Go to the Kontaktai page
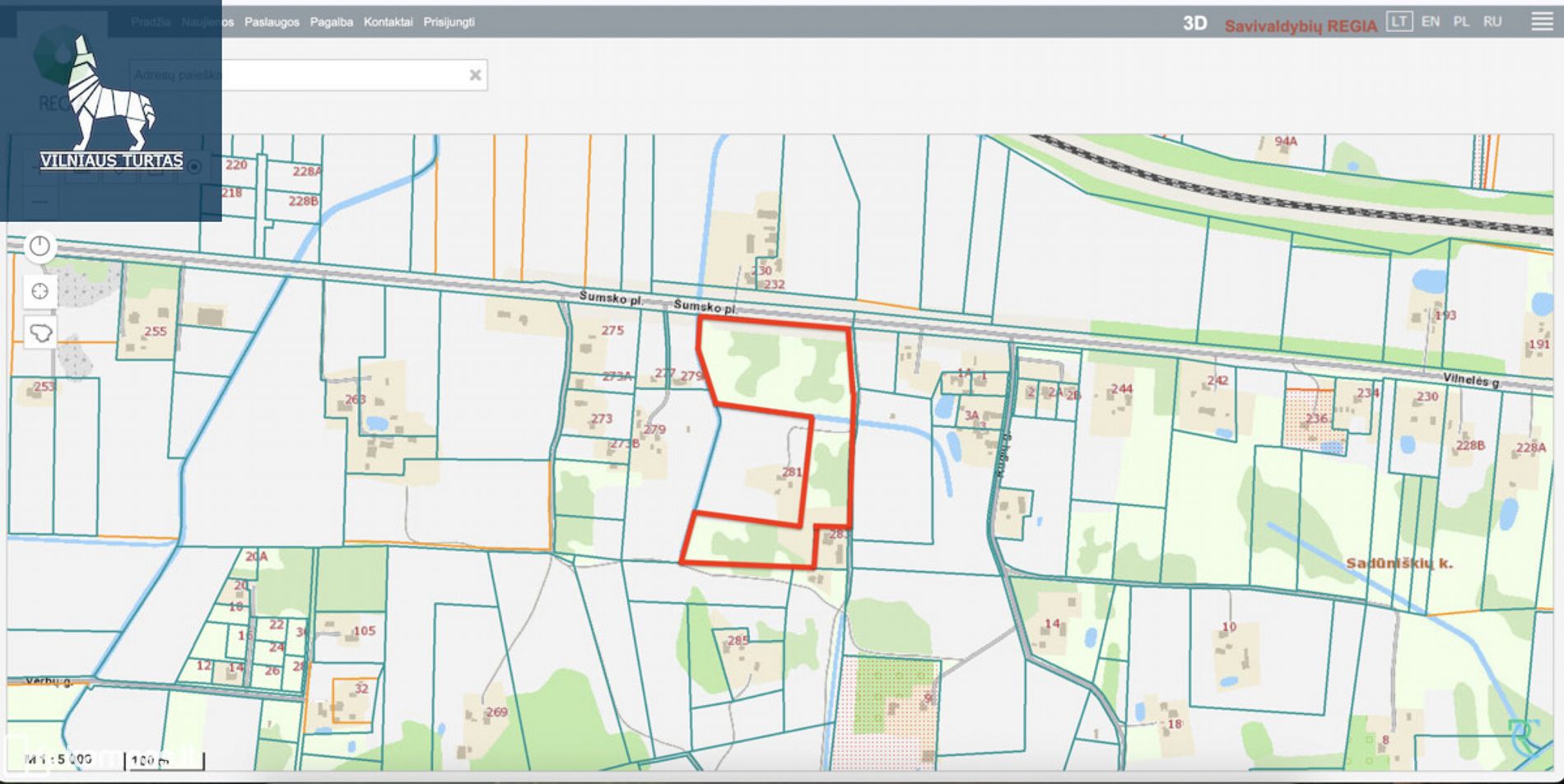Image resolution: width=1564 pixels, height=784 pixels. [x=388, y=22]
